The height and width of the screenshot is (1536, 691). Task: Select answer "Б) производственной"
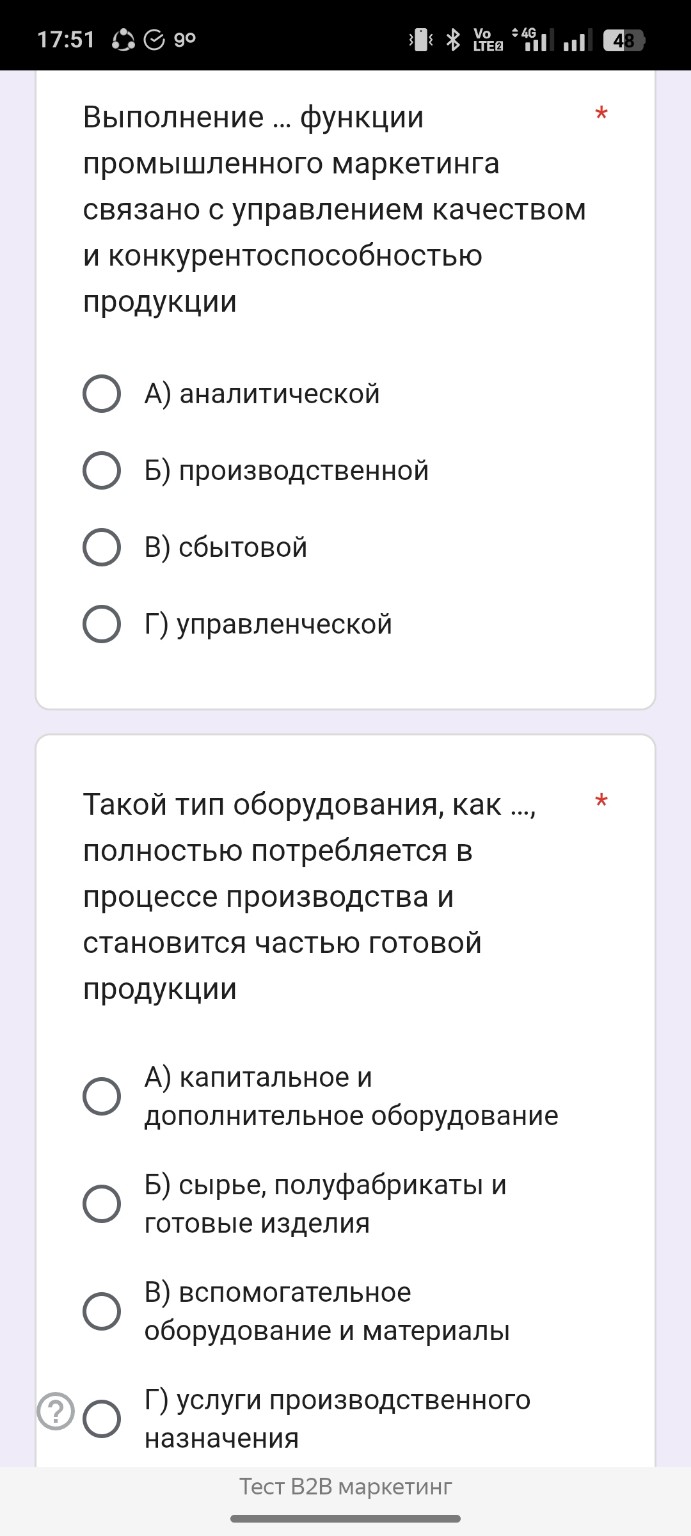coord(101,470)
